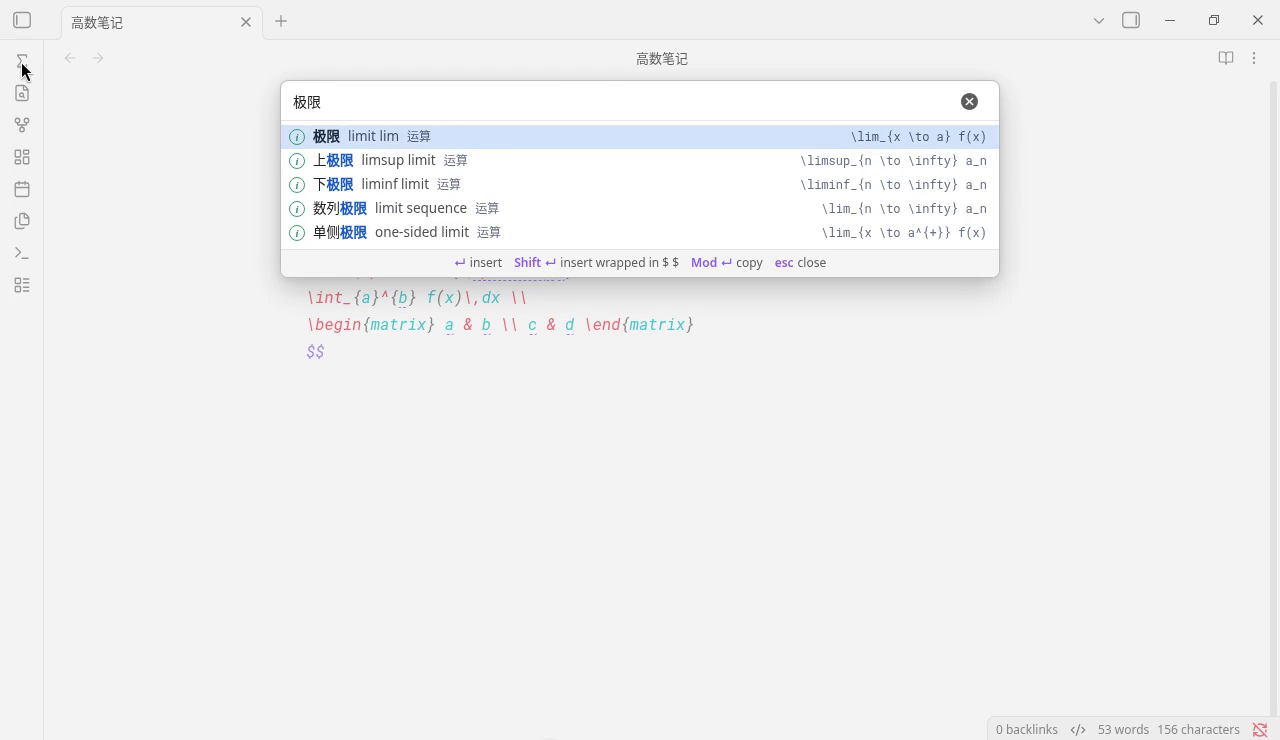Click the insert hint in modal footer
The height and width of the screenshot is (740, 1280).
(x=478, y=262)
